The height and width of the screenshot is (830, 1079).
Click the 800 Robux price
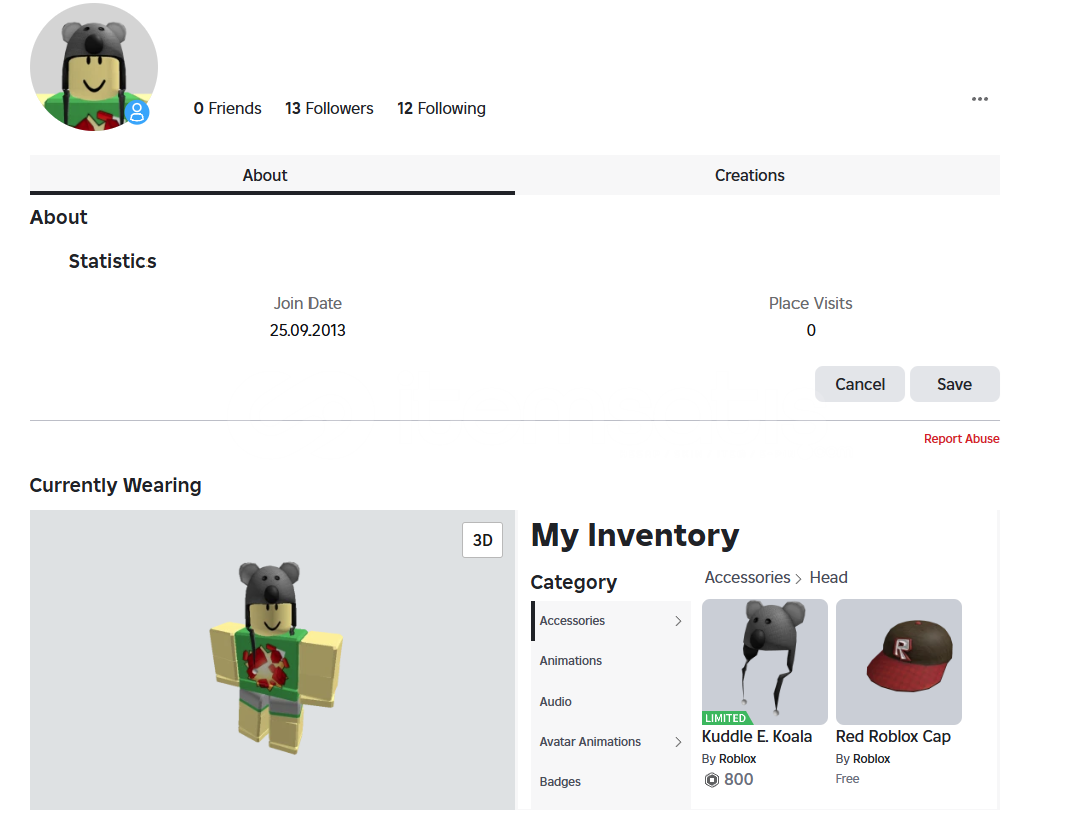pos(738,779)
